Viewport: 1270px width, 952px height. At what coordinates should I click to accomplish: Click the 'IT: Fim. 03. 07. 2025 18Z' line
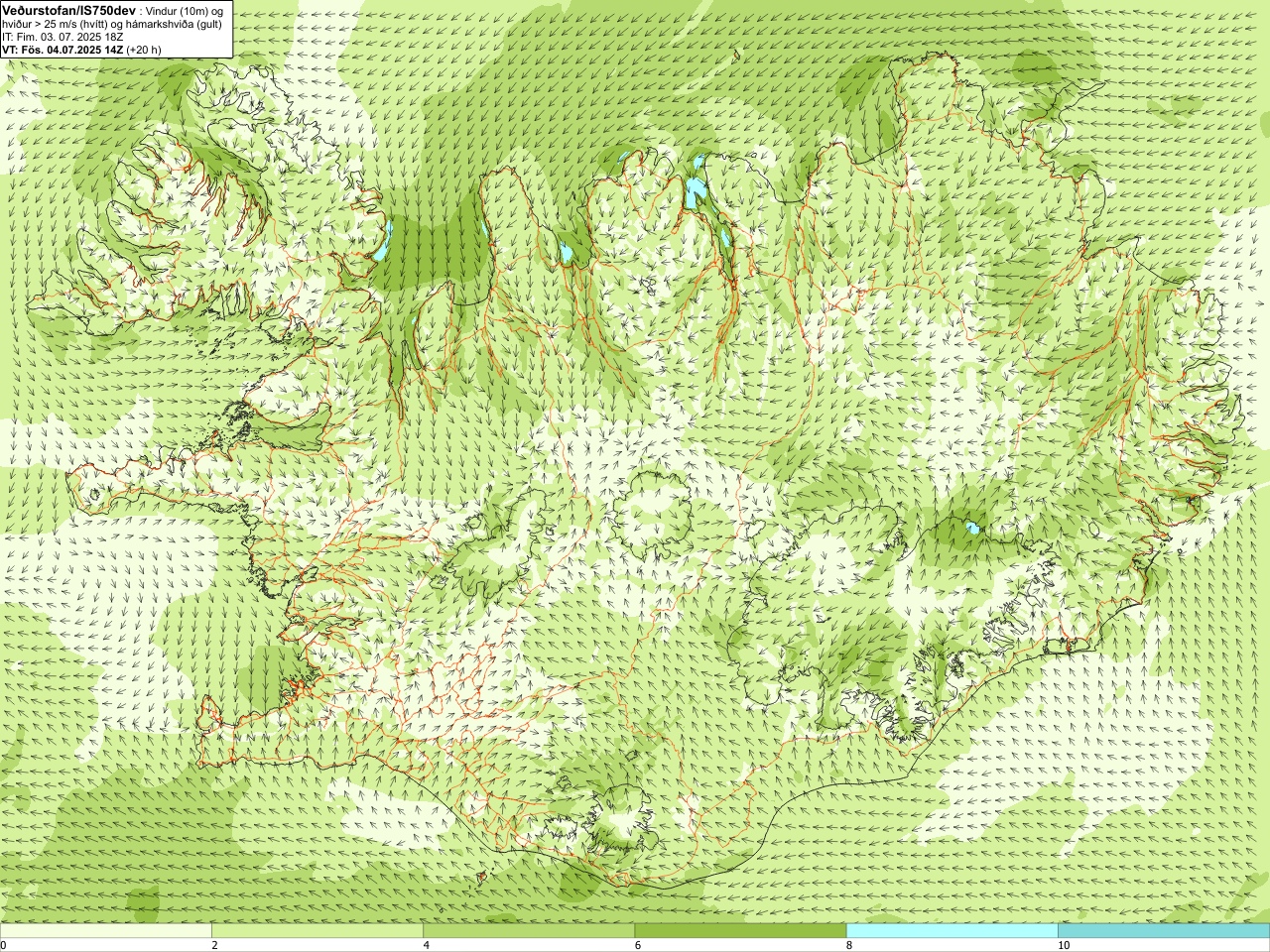(x=63, y=37)
